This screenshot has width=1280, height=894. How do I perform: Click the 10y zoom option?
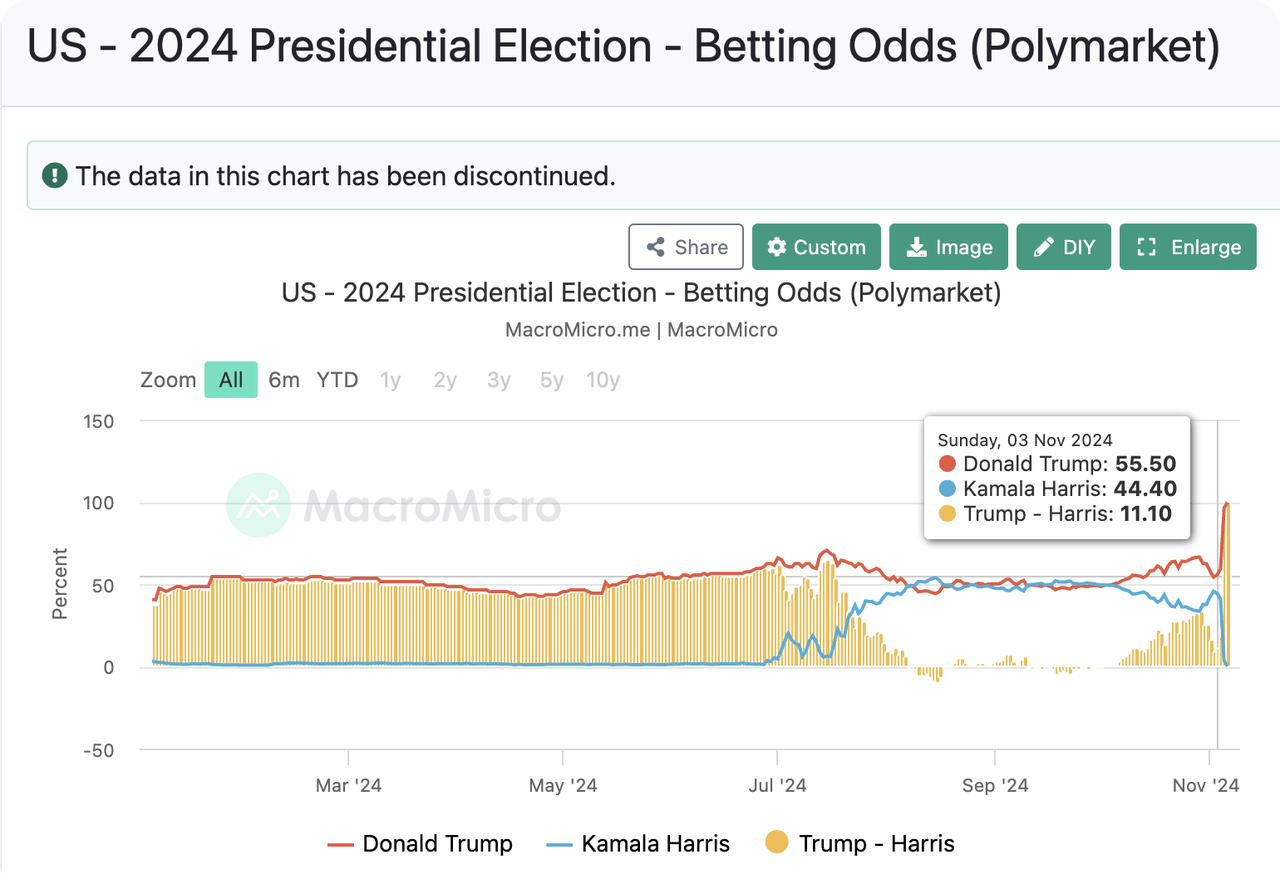tap(602, 380)
